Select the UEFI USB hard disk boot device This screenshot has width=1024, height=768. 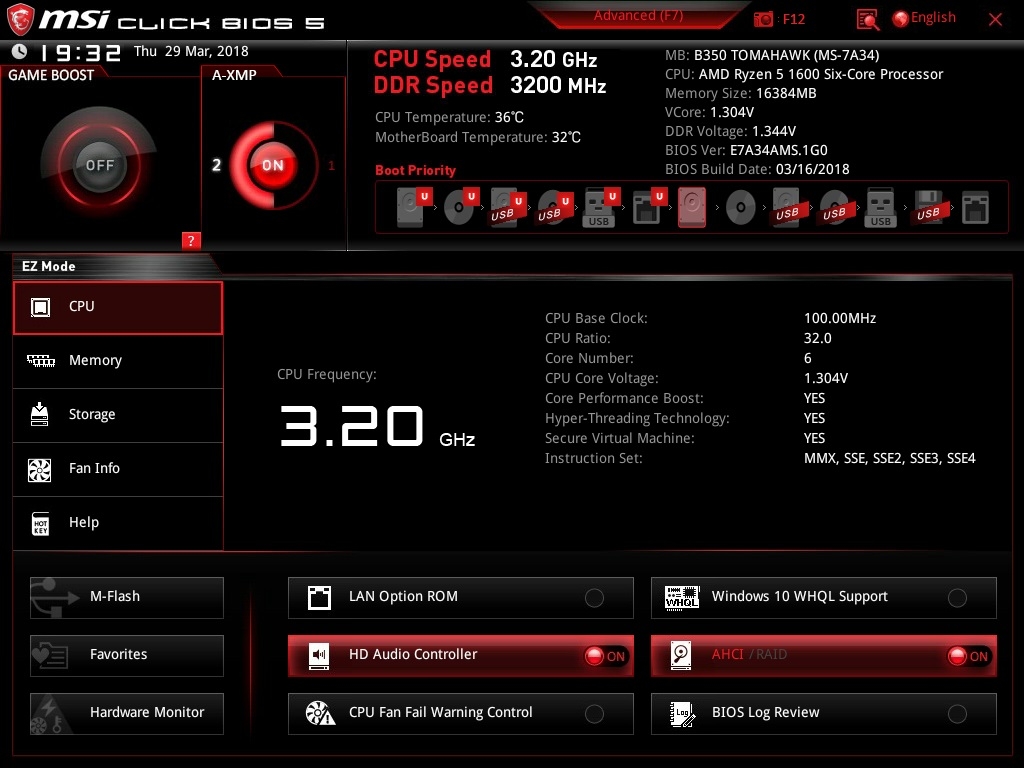click(508, 208)
